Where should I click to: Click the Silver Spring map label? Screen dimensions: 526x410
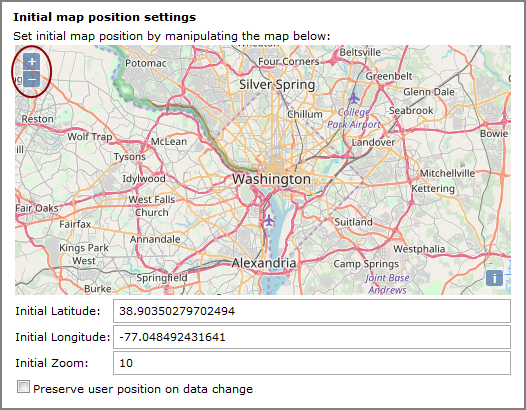(x=277, y=85)
